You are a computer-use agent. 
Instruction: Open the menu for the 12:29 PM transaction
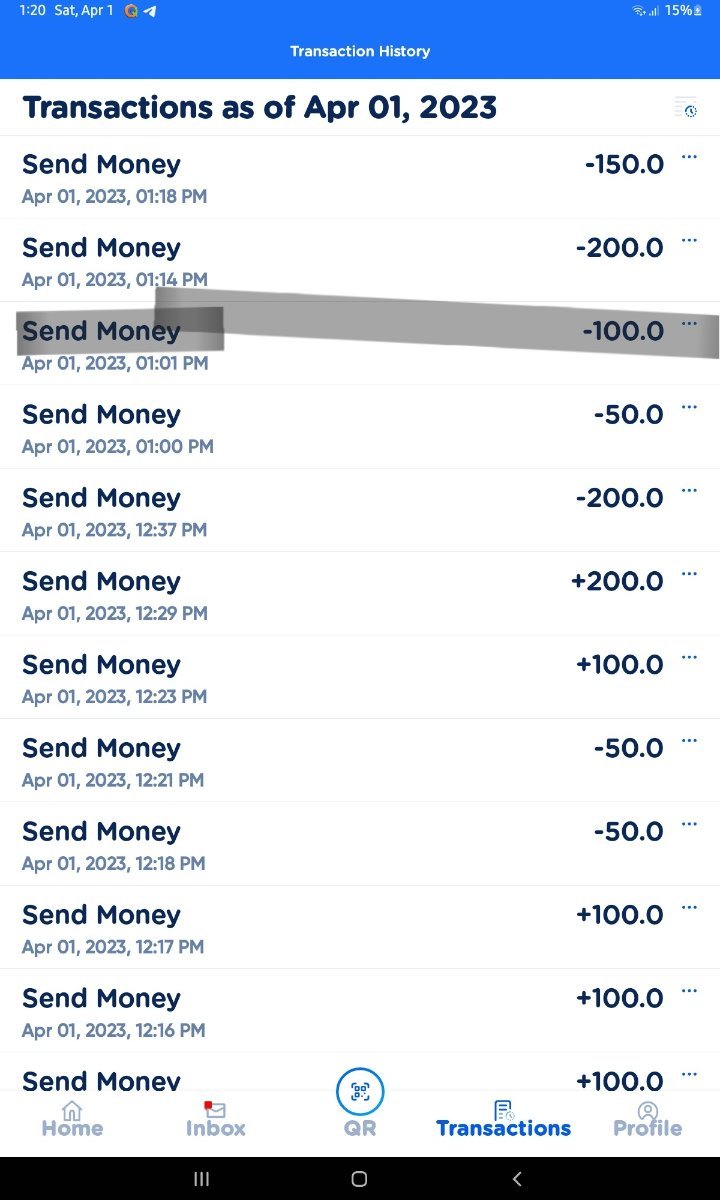[x=689, y=574]
